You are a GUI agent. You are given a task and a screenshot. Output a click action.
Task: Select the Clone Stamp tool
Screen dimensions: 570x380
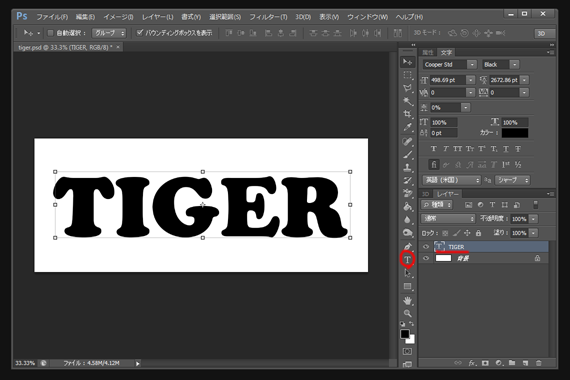click(x=408, y=168)
